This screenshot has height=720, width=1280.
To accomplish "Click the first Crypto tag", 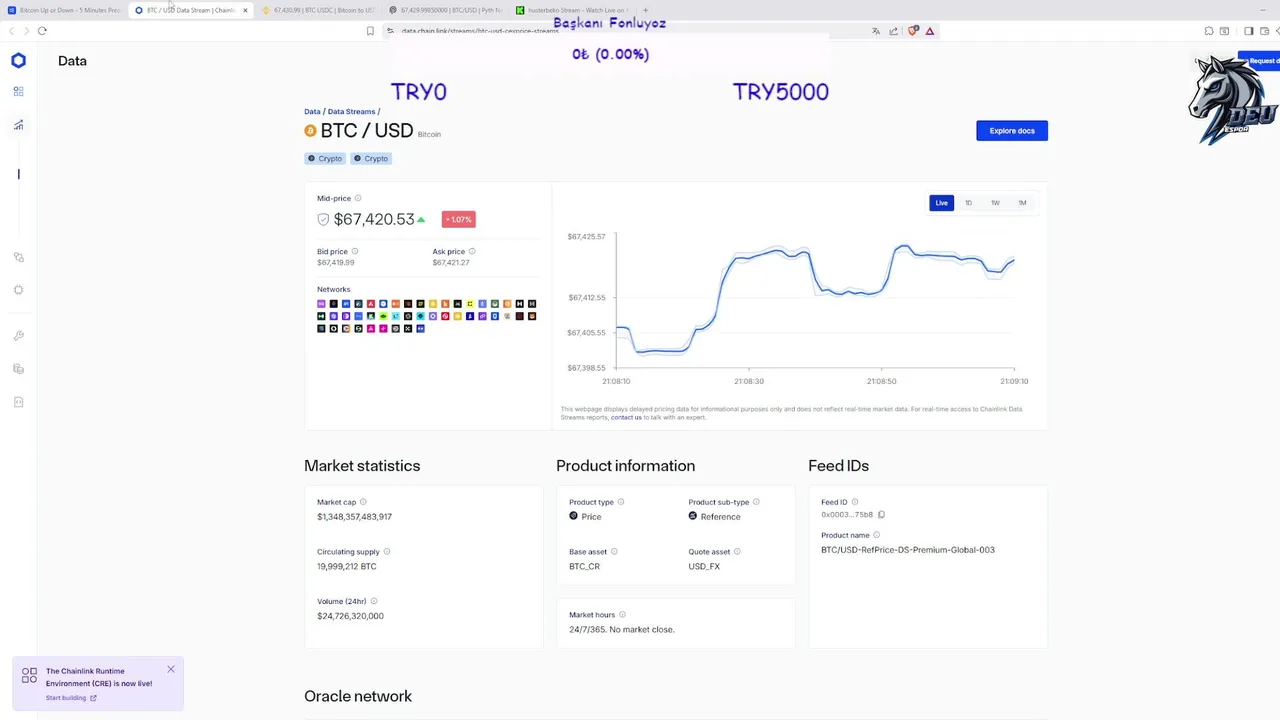I will [325, 158].
